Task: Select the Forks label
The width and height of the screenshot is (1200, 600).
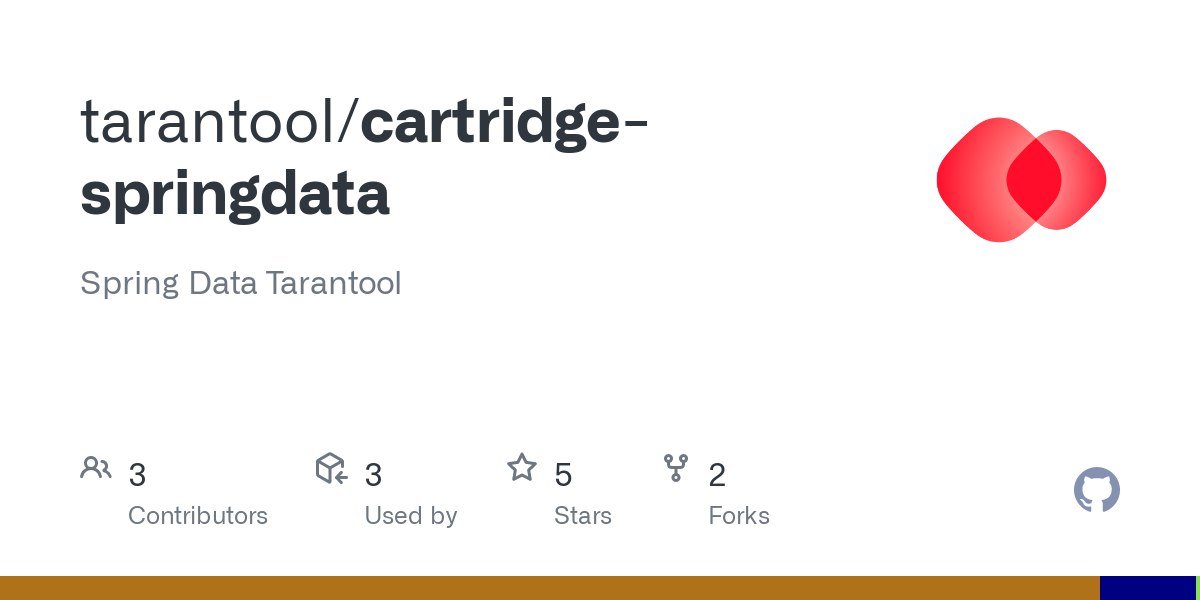Action: tap(739, 516)
